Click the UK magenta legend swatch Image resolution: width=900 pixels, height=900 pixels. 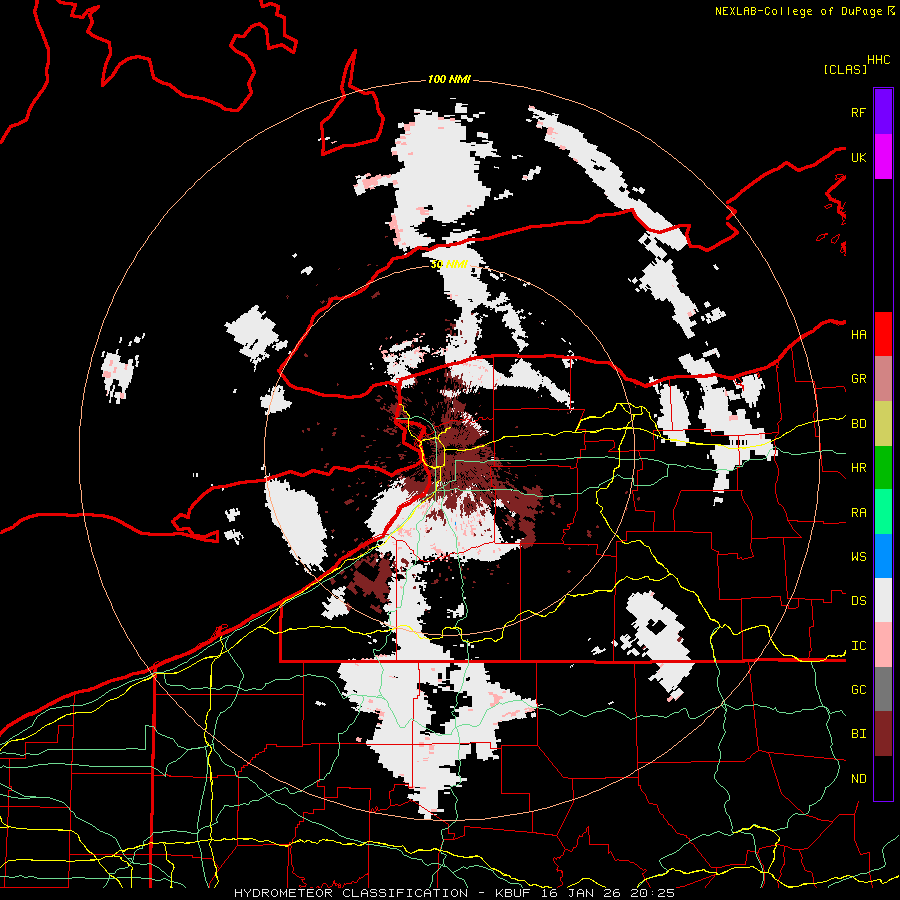(883, 157)
